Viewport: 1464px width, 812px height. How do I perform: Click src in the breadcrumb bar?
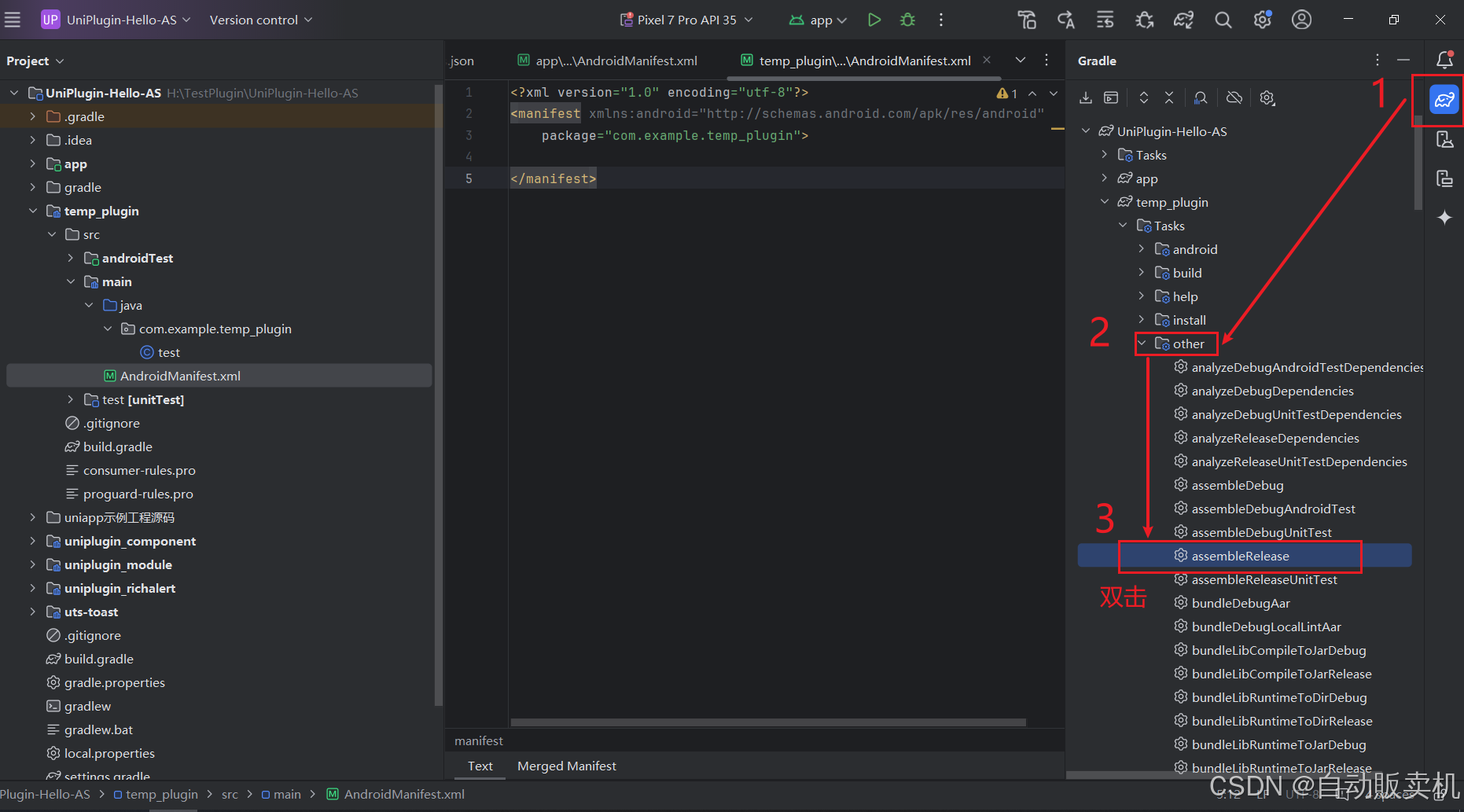click(230, 794)
